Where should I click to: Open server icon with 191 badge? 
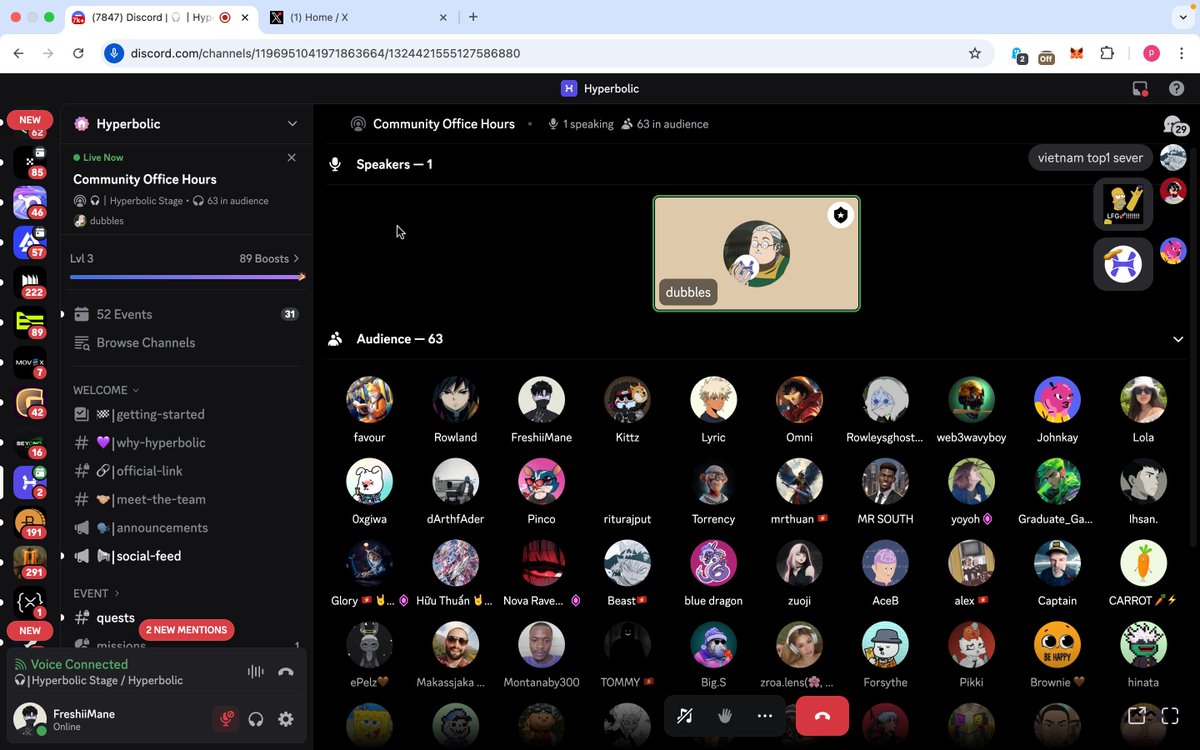(x=29, y=521)
